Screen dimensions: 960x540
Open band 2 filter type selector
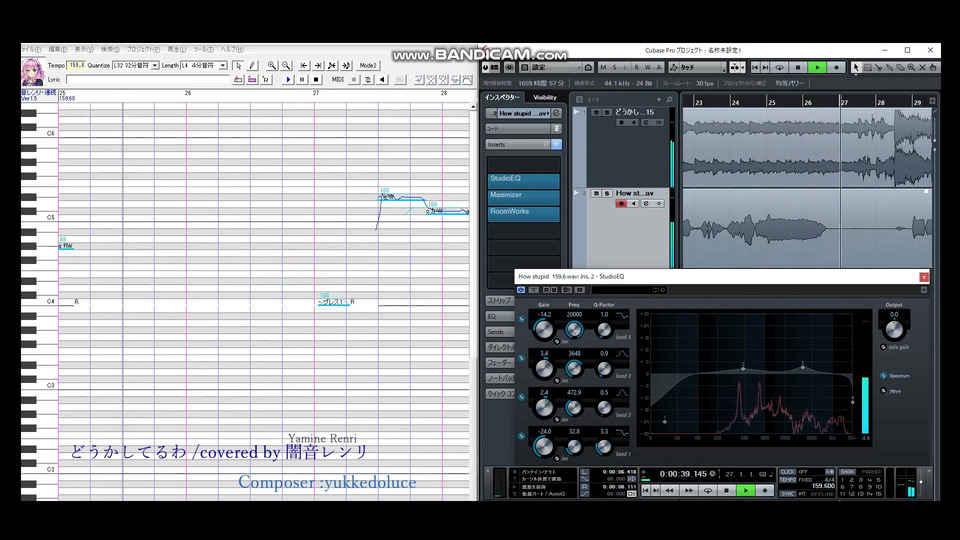(622, 393)
